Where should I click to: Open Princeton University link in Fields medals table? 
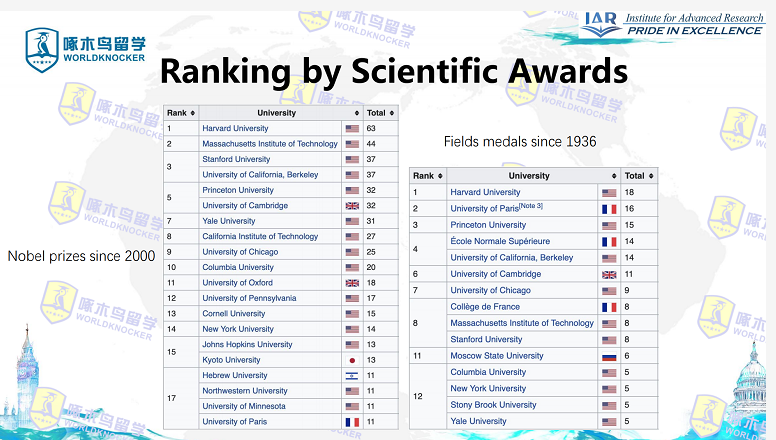click(x=488, y=225)
